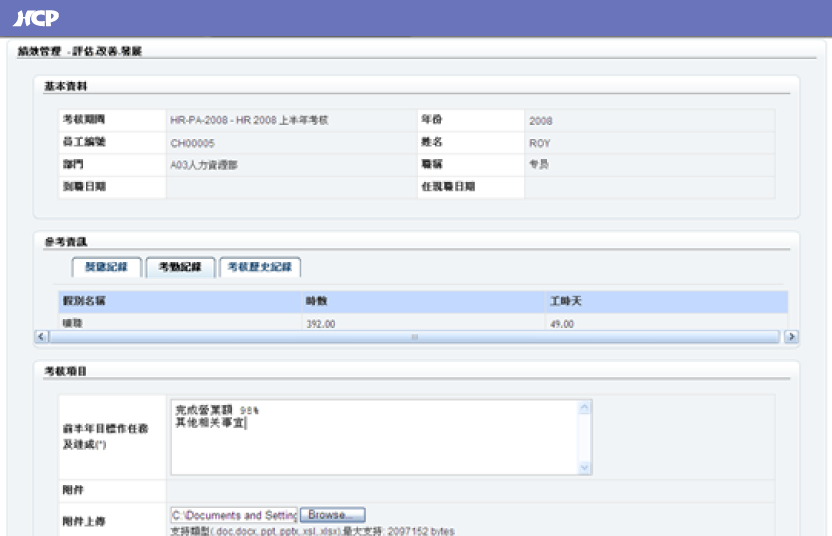The width and height of the screenshot is (832, 536).
Task: Select the 考核歷史記錄 tab
Action: coord(259,267)
